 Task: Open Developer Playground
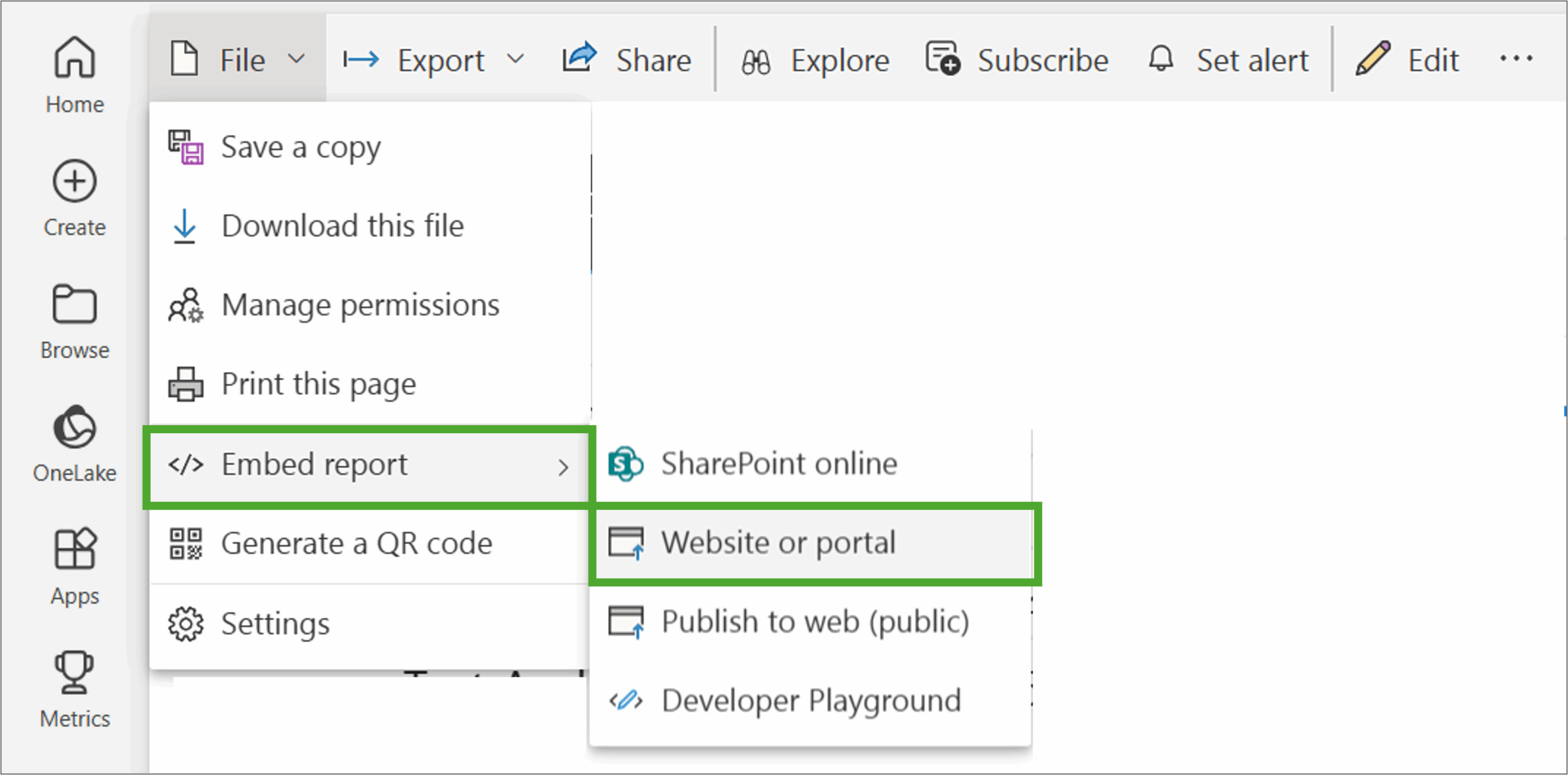[x=811, y=700]
